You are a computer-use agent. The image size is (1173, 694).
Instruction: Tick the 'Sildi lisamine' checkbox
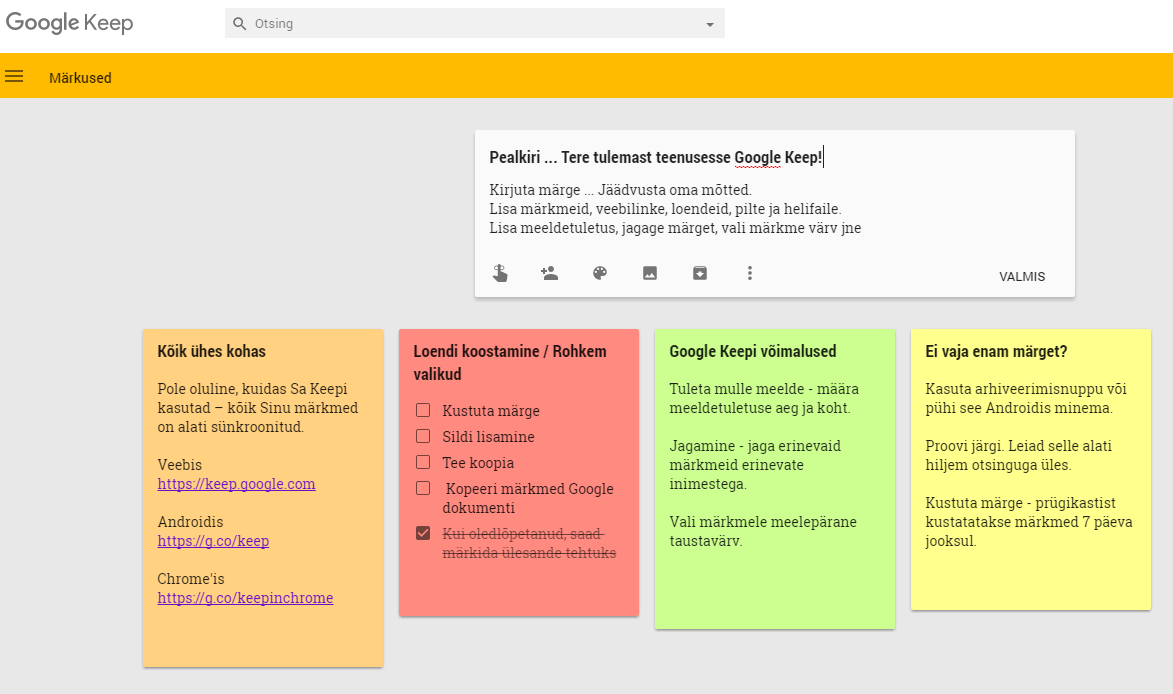coord(423,436)
